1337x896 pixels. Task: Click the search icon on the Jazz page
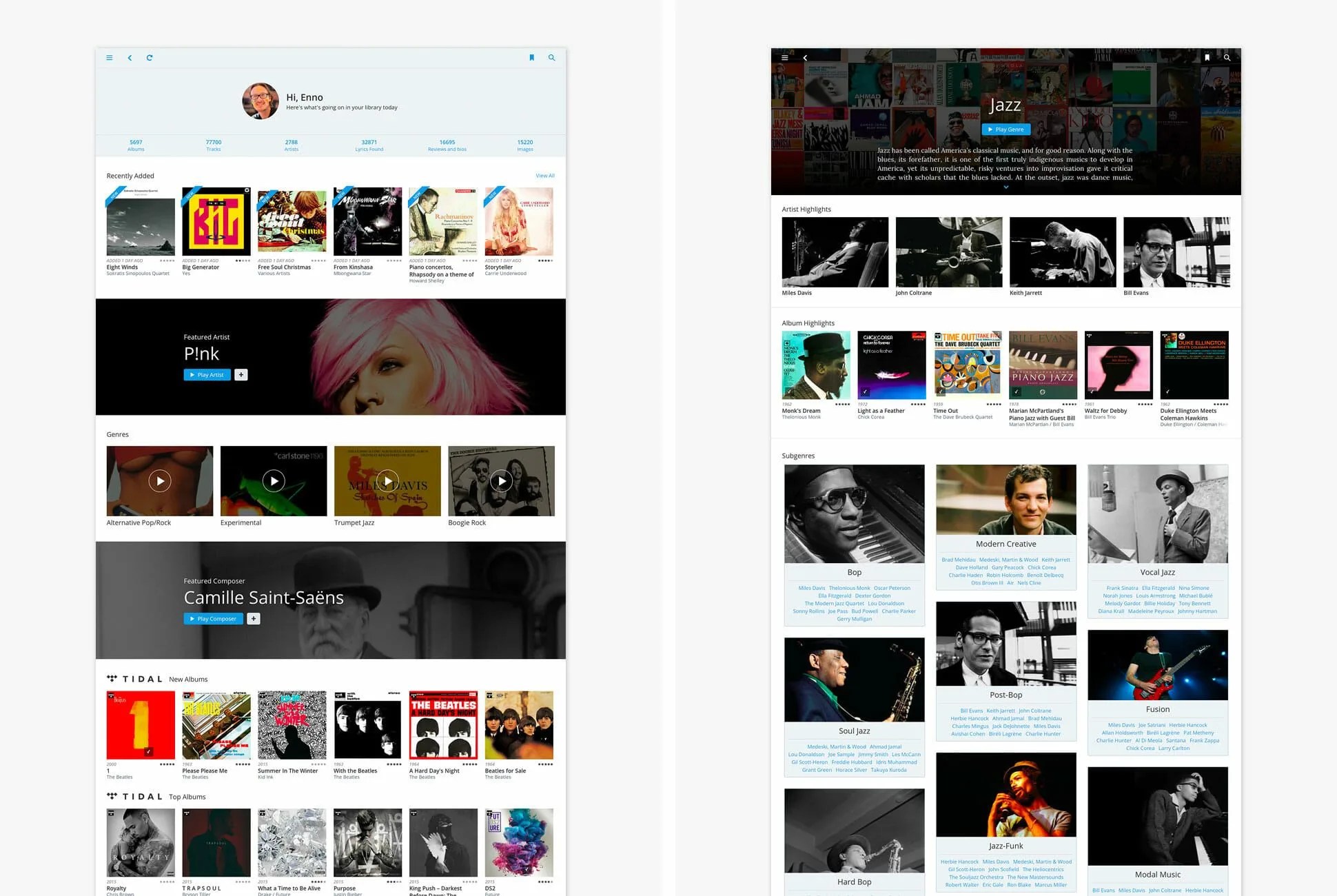pyautogui.click(x=1227, y=58)
